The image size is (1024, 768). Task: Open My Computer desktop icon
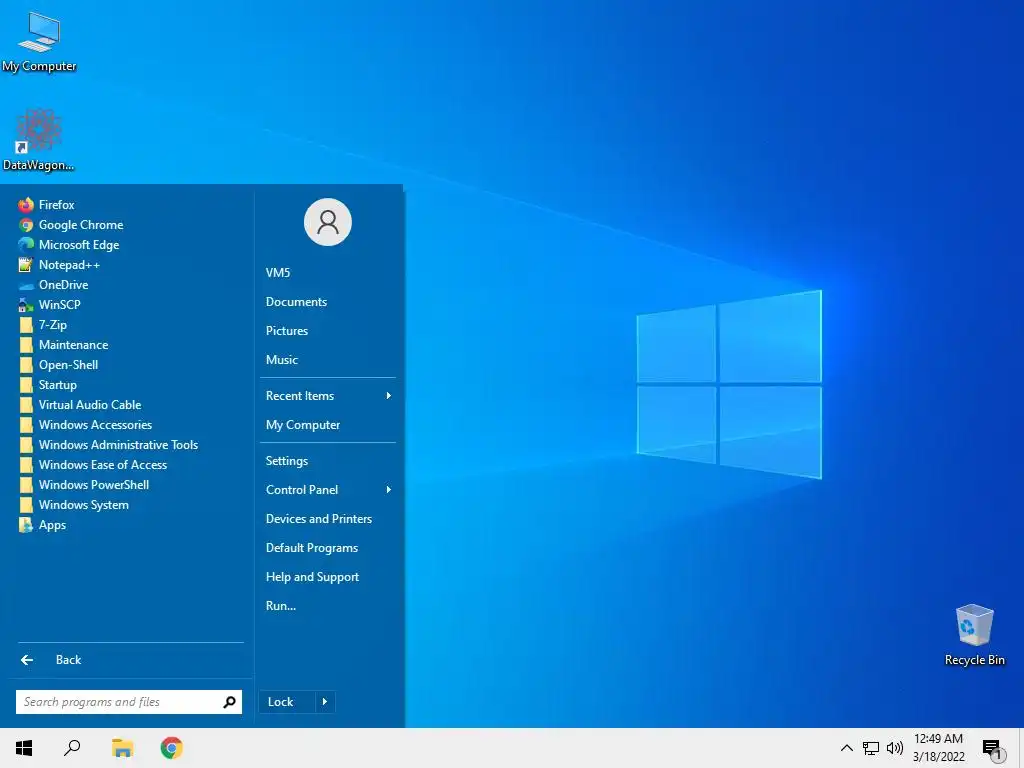pyautogui.click(x=39, y=42)
